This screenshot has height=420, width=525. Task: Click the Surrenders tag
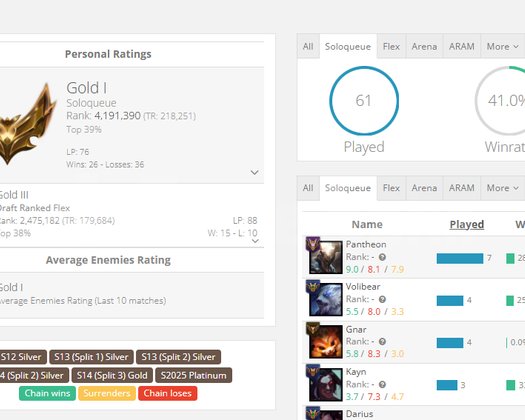(x=107, y=393)
